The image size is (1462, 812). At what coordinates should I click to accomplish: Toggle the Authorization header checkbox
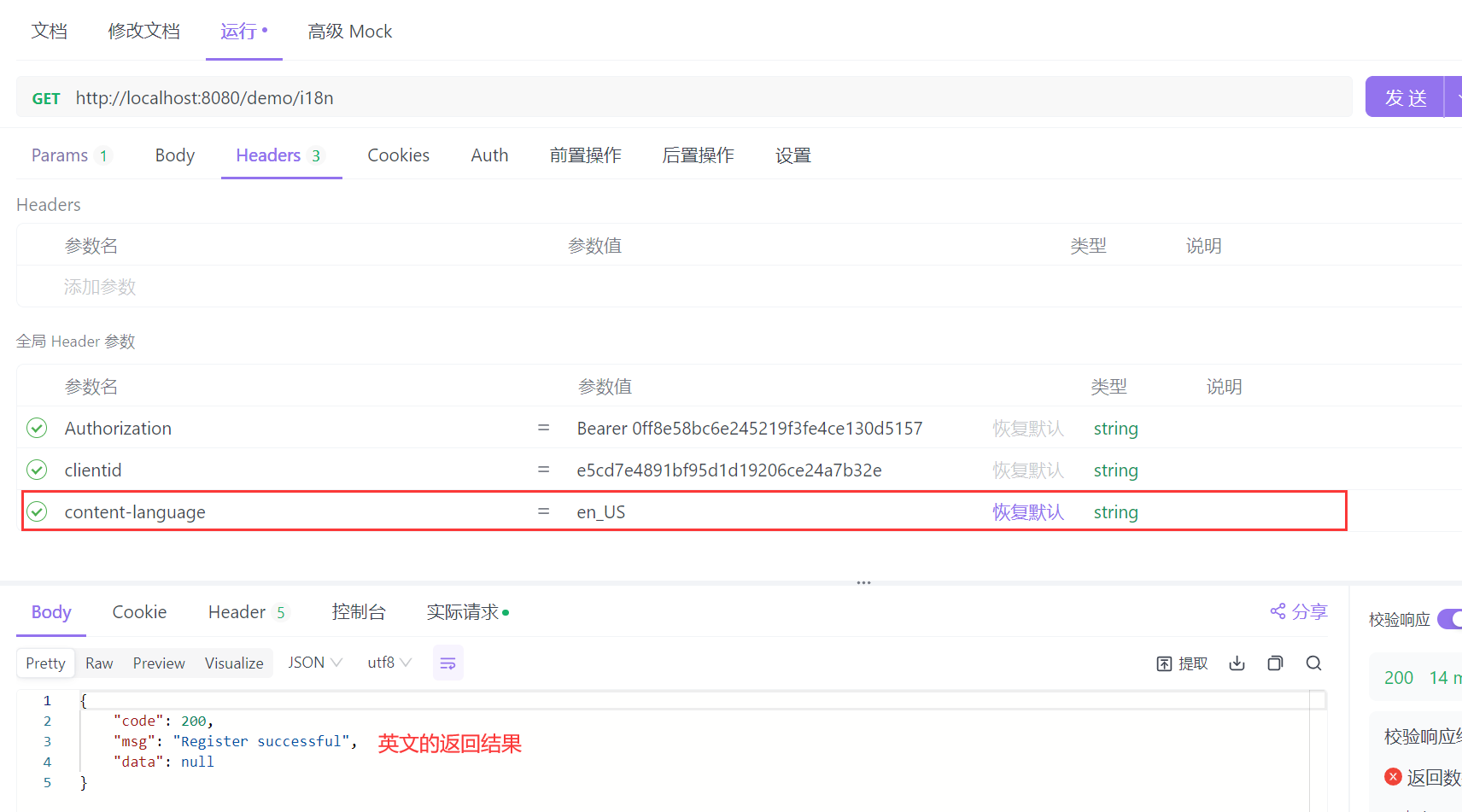click(37, 428)
